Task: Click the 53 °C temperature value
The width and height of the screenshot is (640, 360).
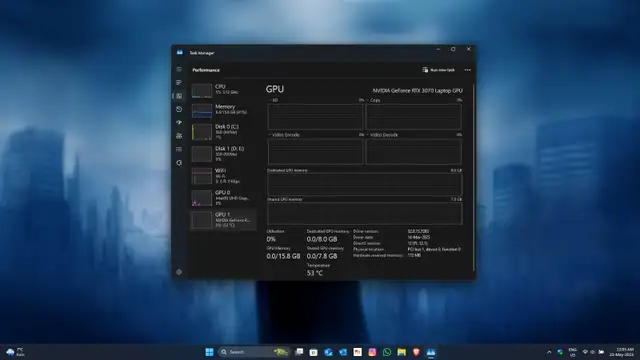Action: 315,273
